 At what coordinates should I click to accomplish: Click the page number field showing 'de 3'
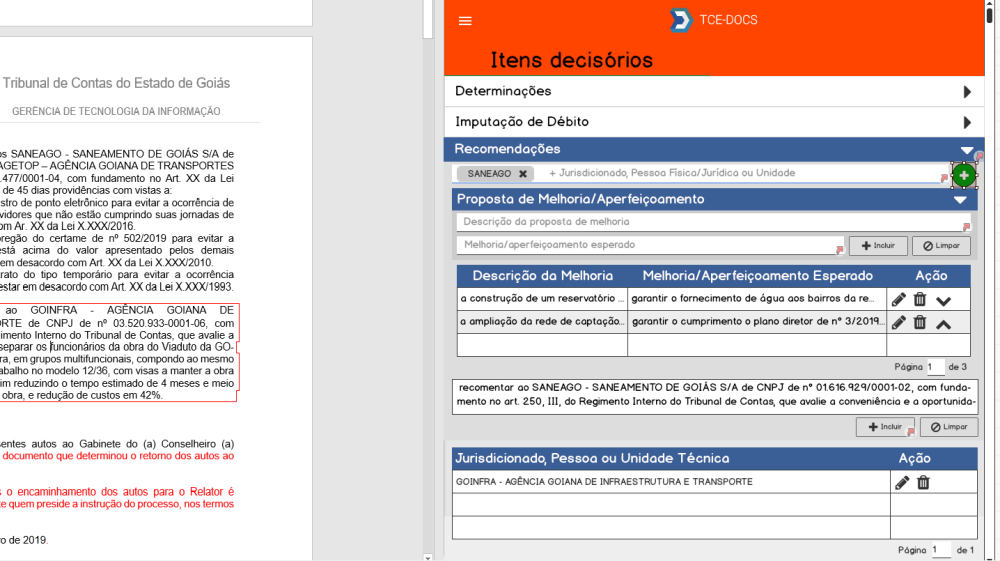[935, 367]
